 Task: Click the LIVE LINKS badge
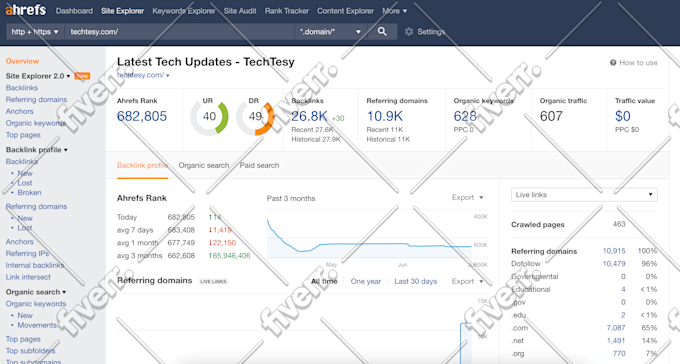[x=213, y=282]
